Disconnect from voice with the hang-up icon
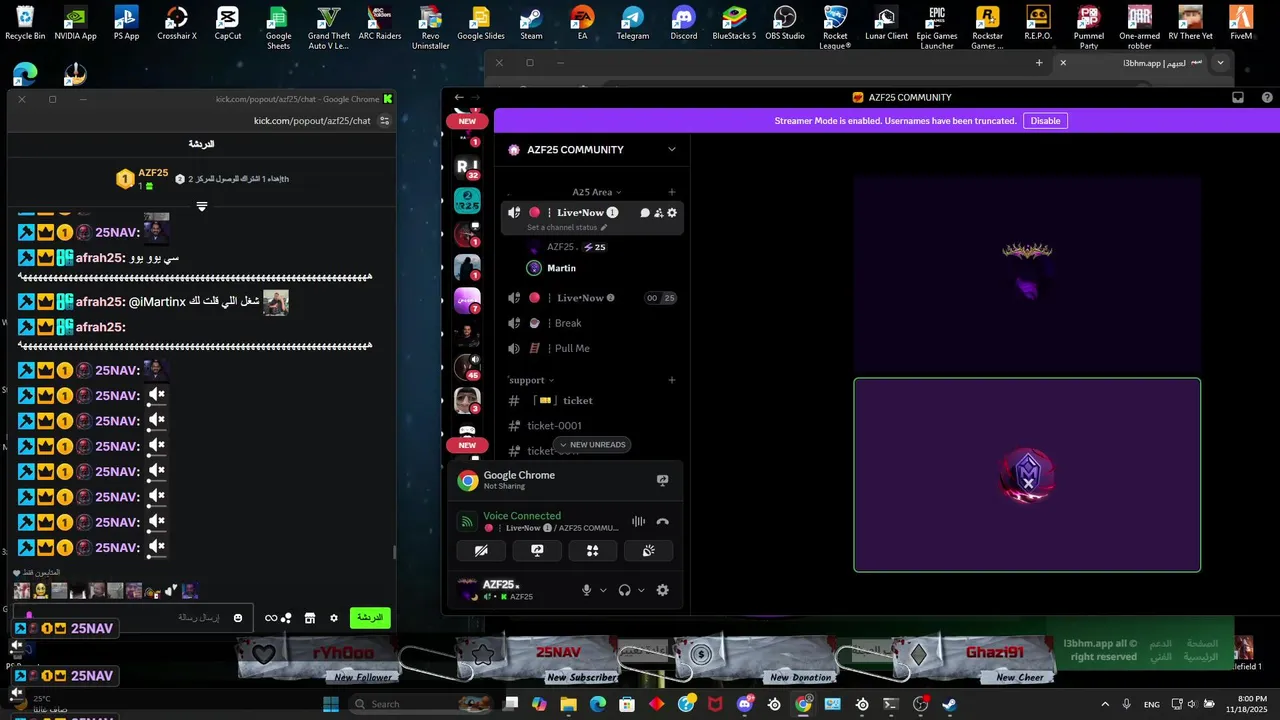1280x720 pixels. [662, 522]
